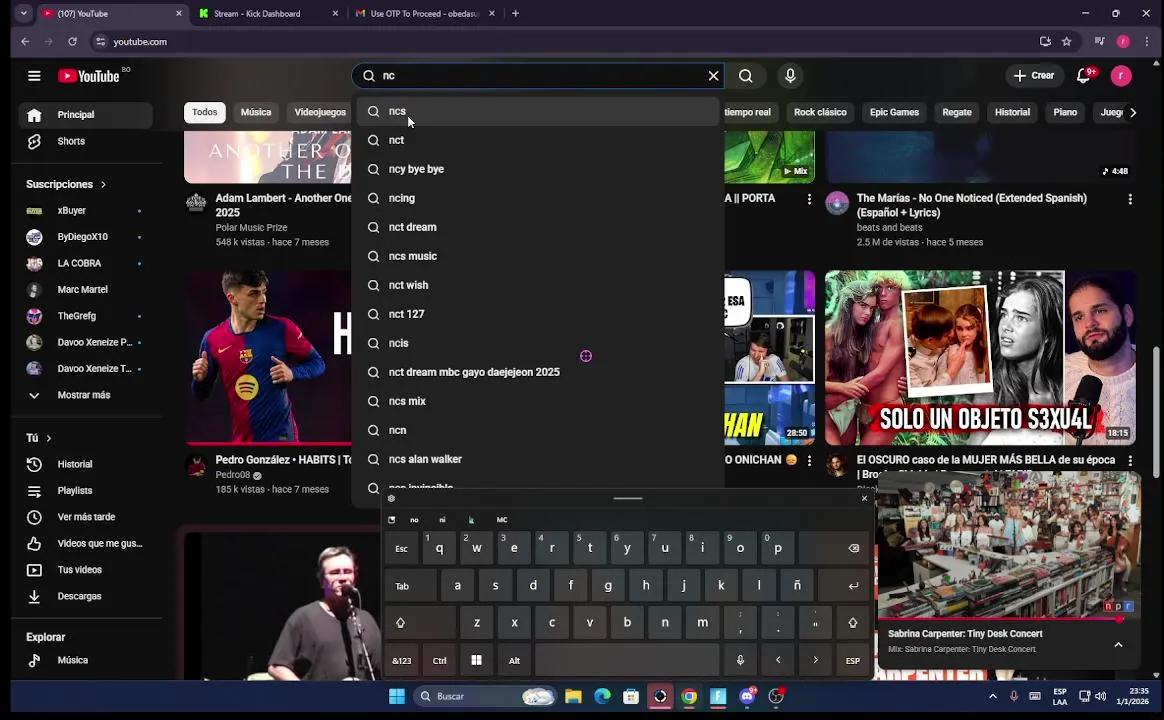The height and width of the screenshot is (720, 1164).
Task: Tap the Ctrl key on keyboard
Action: [439, 661]
